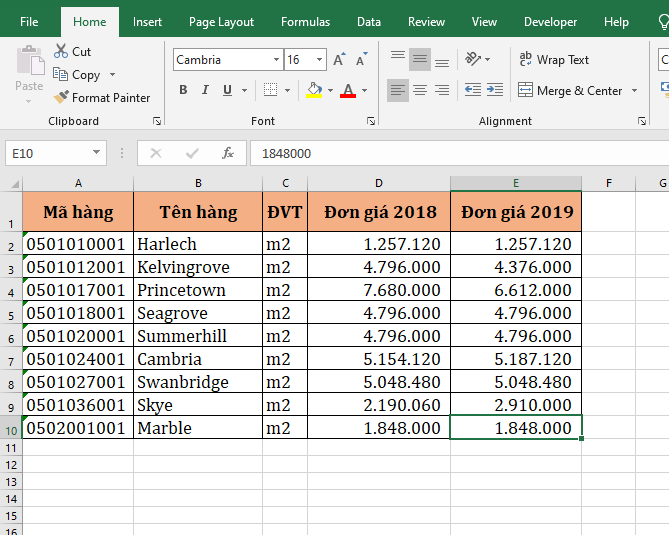Viewport: 669px width, 535px height.
Task: Click the Orientation text angle icon
Action: (473, 60)
